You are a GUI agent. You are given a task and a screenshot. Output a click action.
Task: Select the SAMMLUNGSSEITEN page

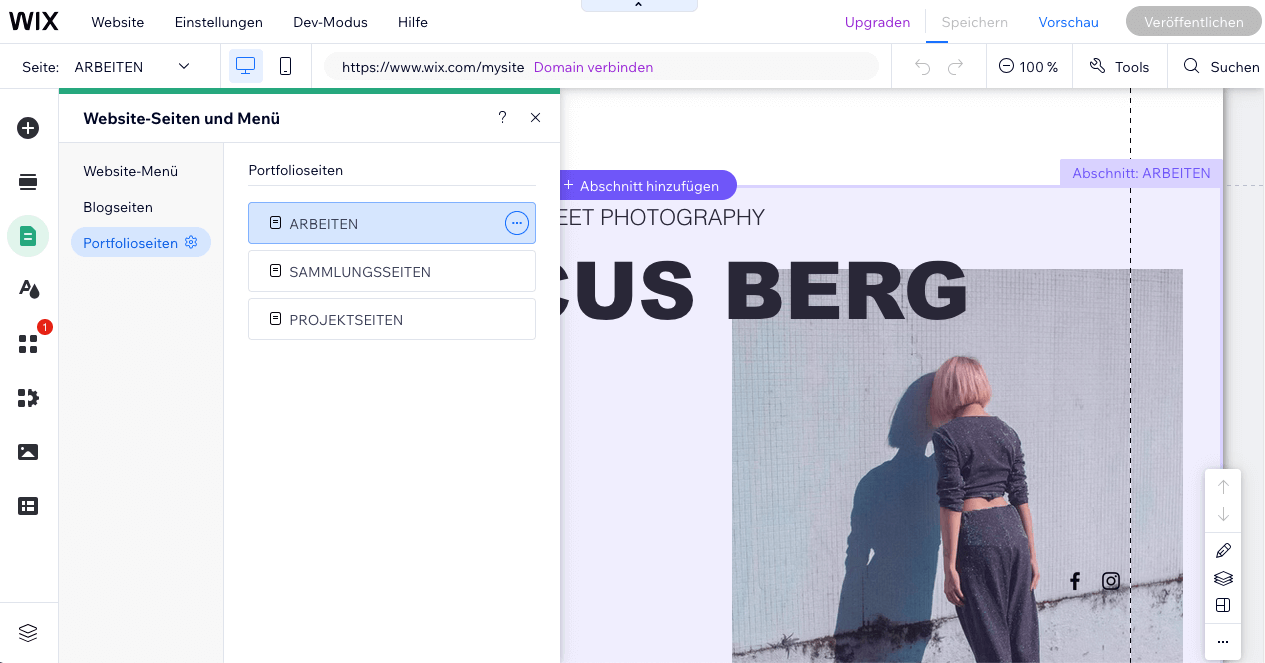[391, 271]
